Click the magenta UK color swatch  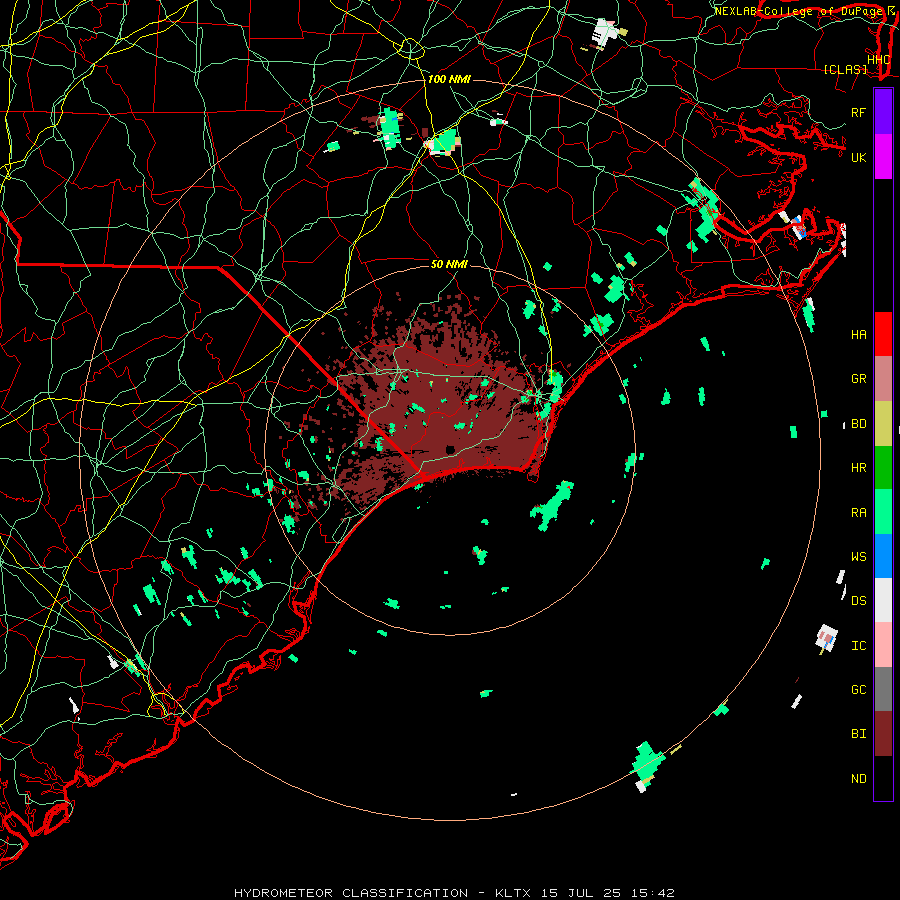coord(883,157)
